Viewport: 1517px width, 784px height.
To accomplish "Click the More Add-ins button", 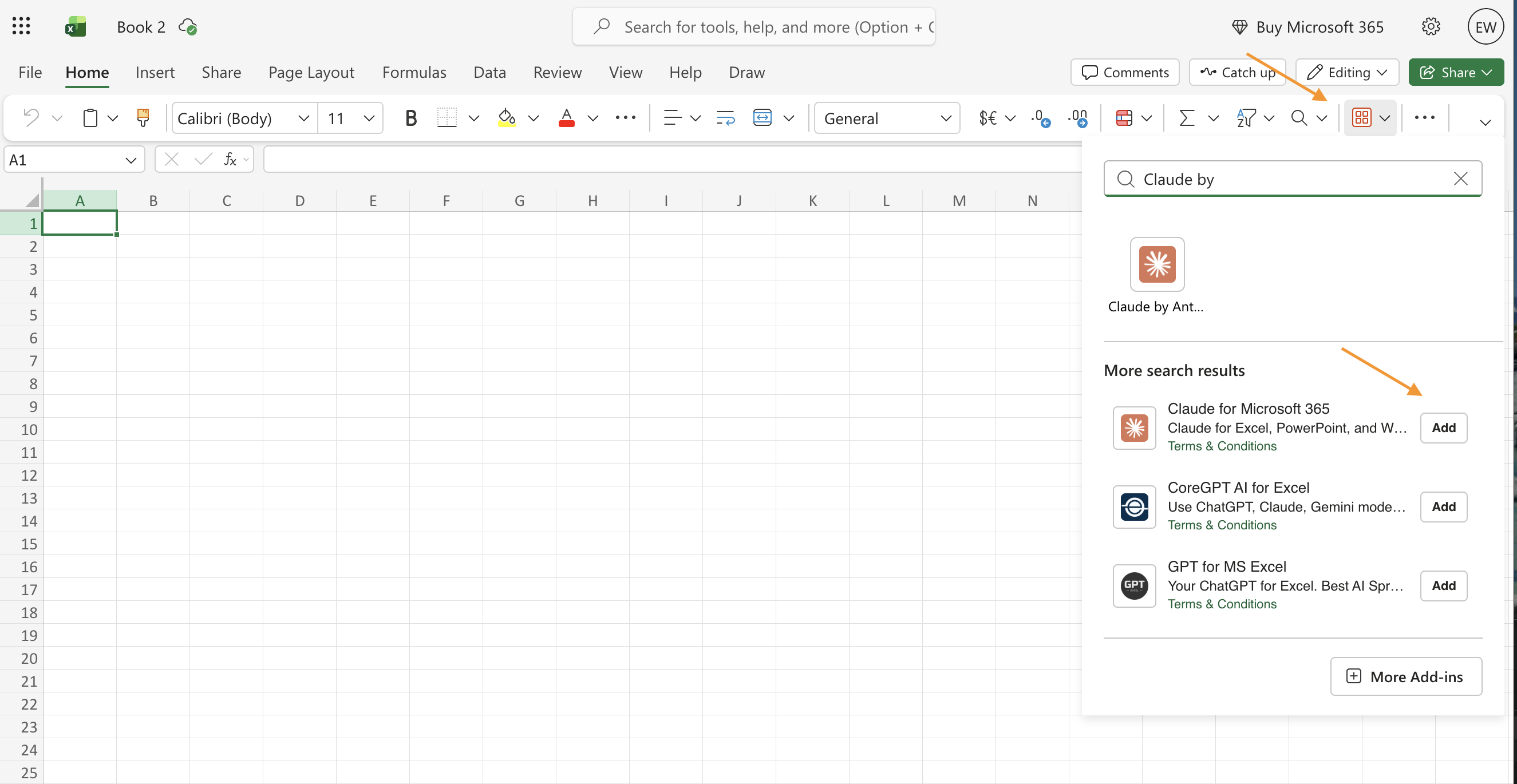I will [1406, 676].
